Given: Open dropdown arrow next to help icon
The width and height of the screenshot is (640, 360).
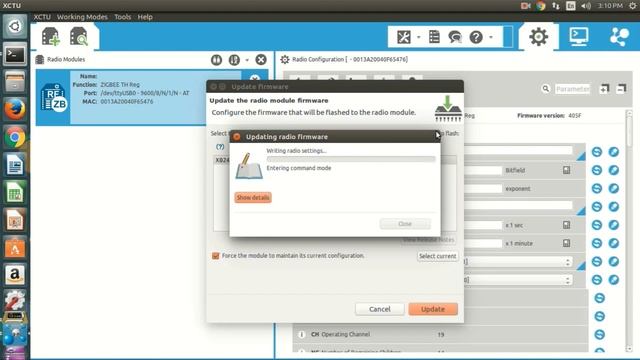Looking at the screenshot, I should click(491, 37).
